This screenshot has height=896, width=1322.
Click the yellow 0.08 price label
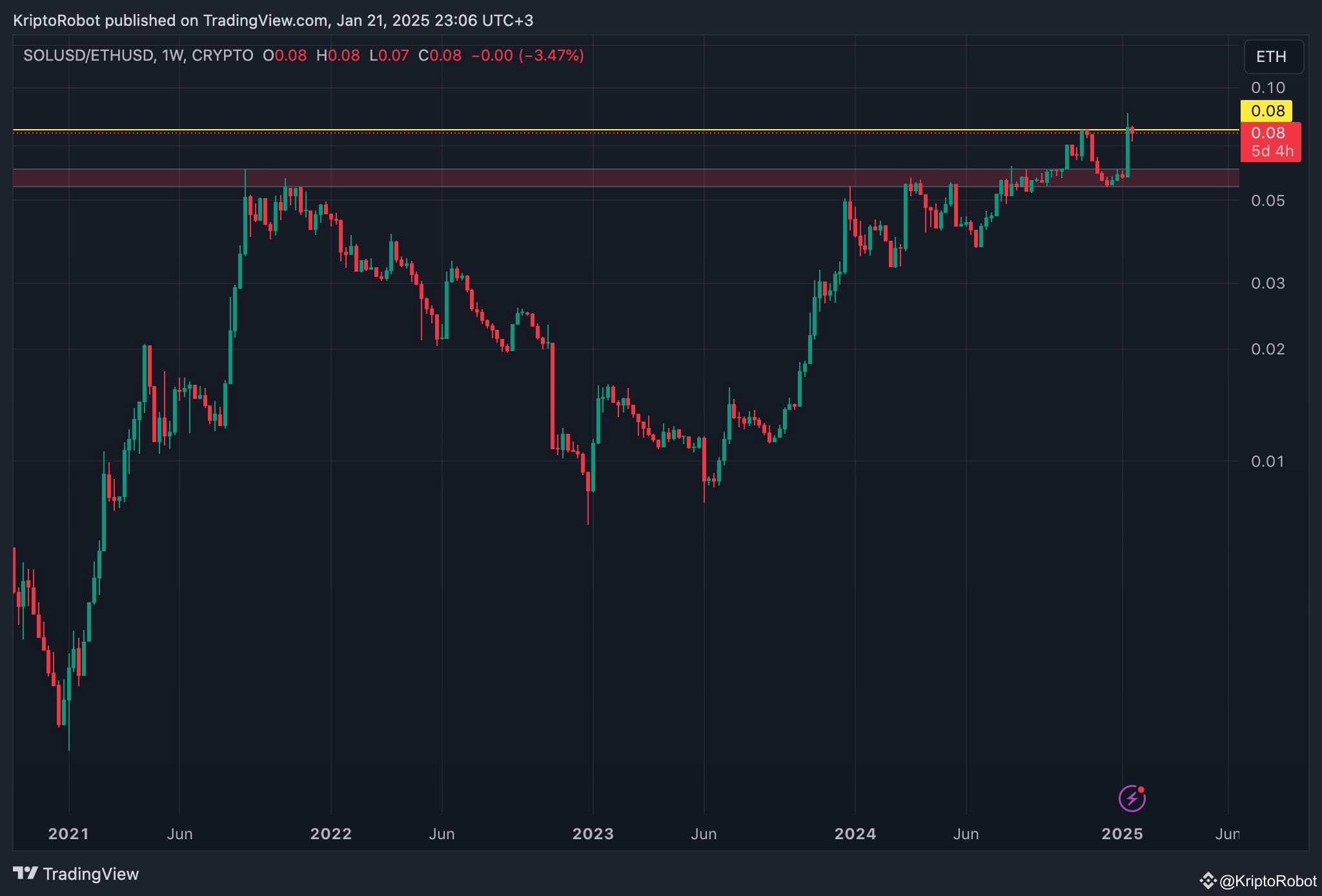coord(1267,111)
